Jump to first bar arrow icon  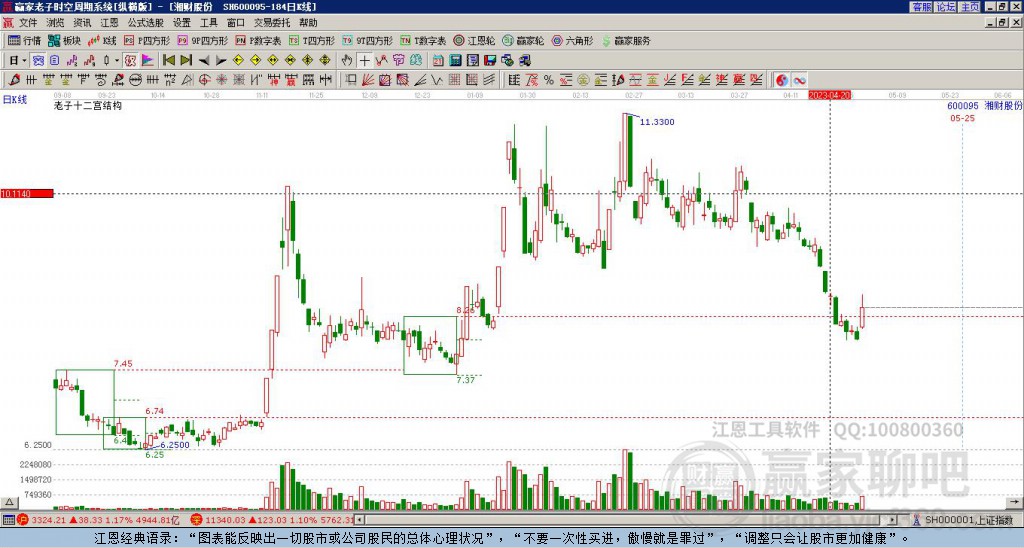point(169,60)
